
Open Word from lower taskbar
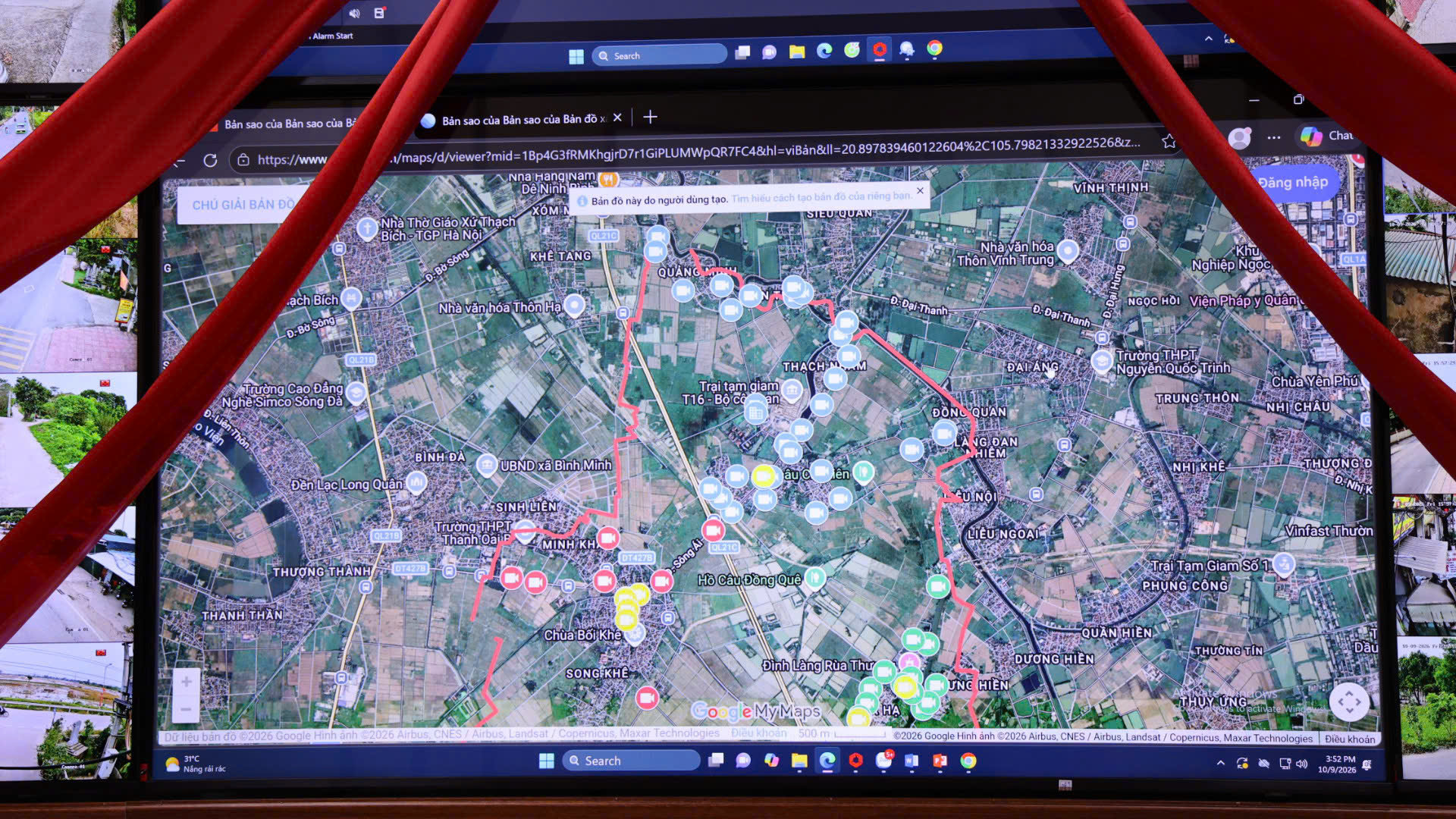(x=912, y=761)
